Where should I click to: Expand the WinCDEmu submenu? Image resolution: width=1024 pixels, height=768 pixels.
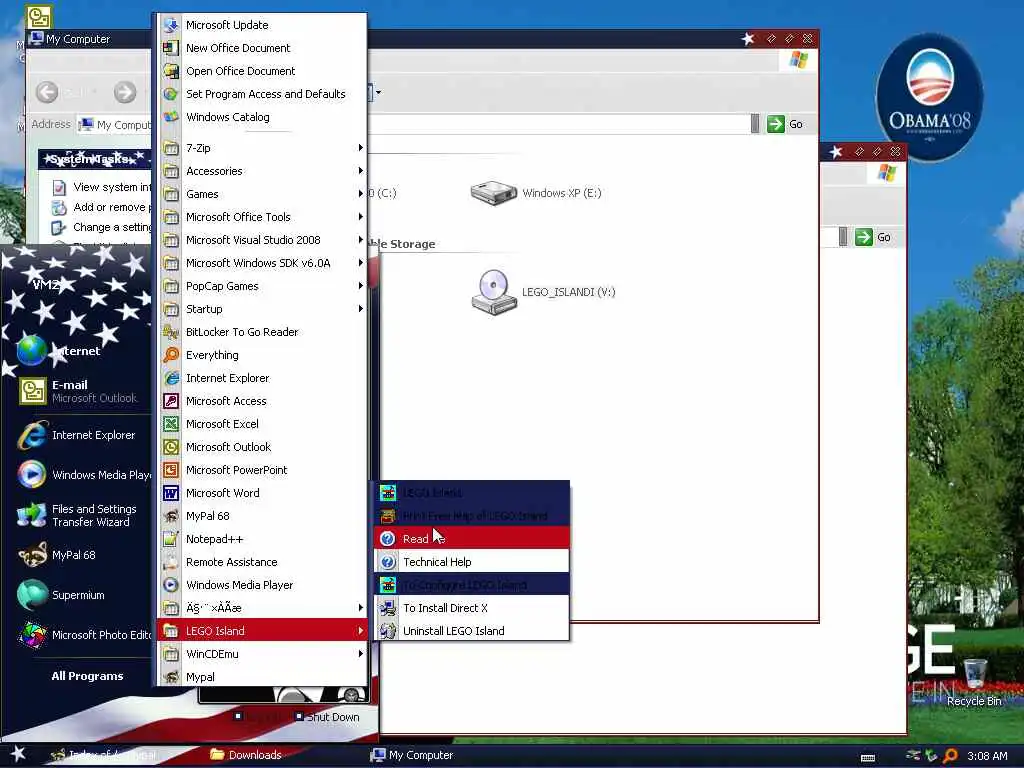tap(262, 654)
